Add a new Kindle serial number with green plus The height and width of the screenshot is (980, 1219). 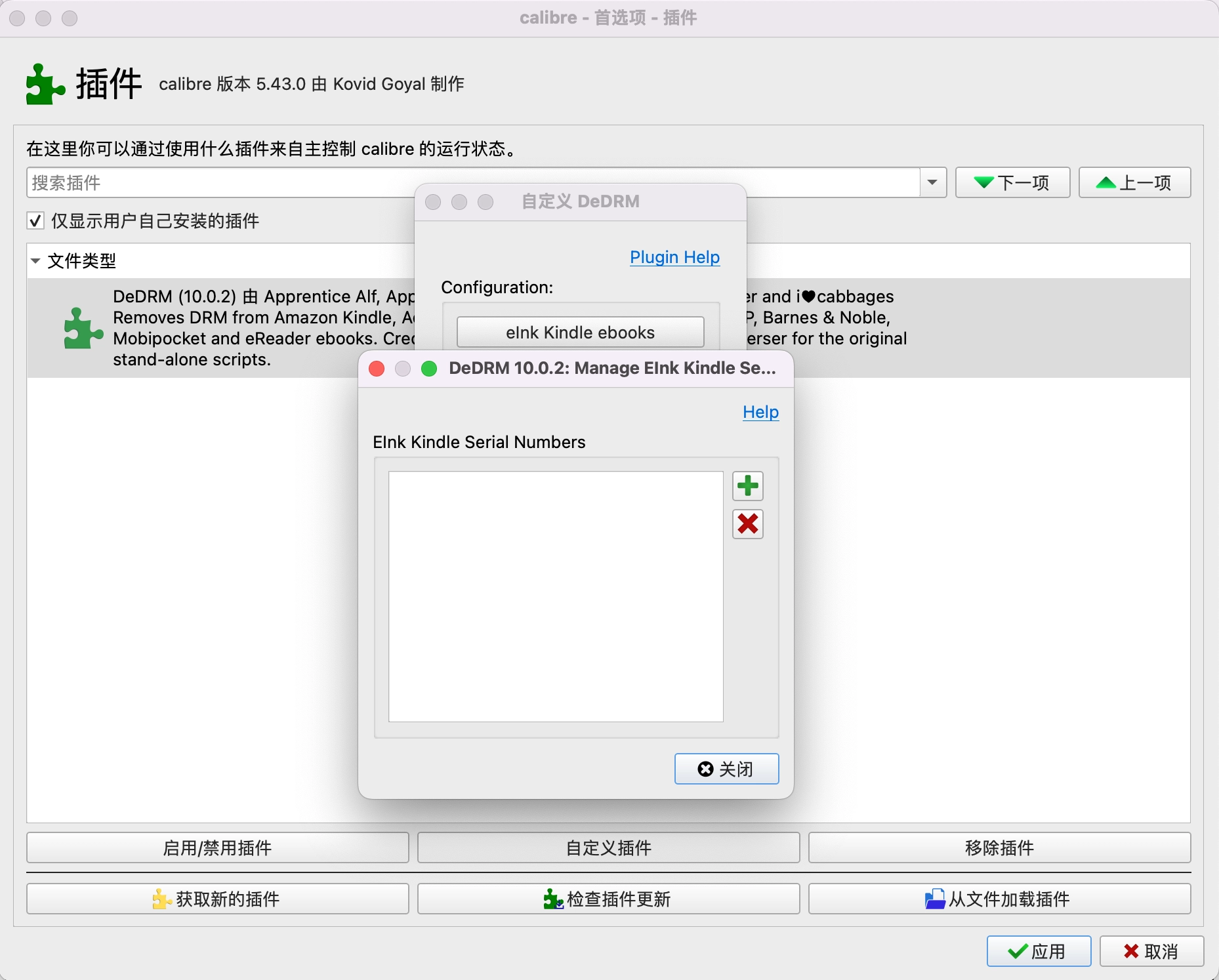(747, 486)
